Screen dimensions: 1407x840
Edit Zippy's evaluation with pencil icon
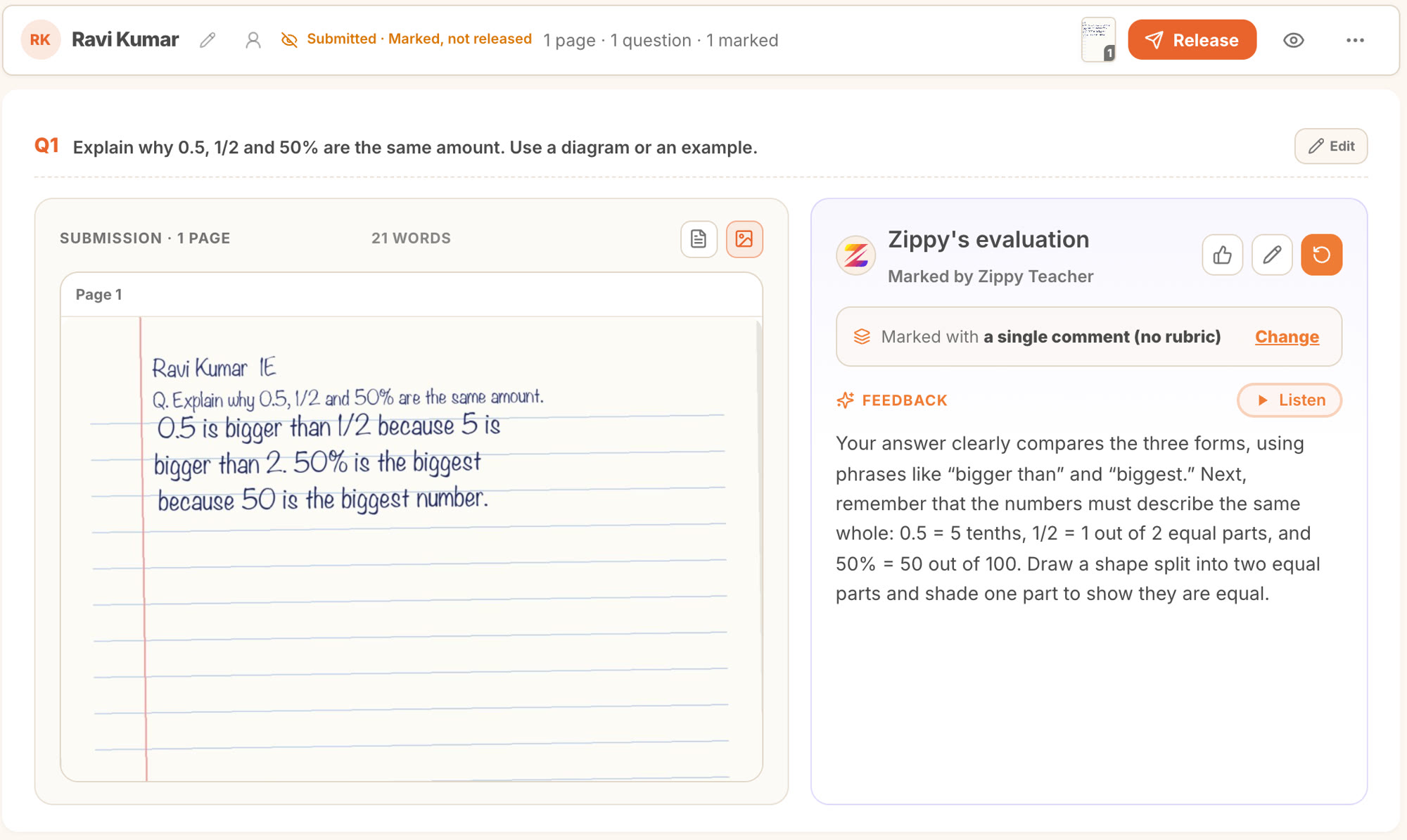[1272, 255]
